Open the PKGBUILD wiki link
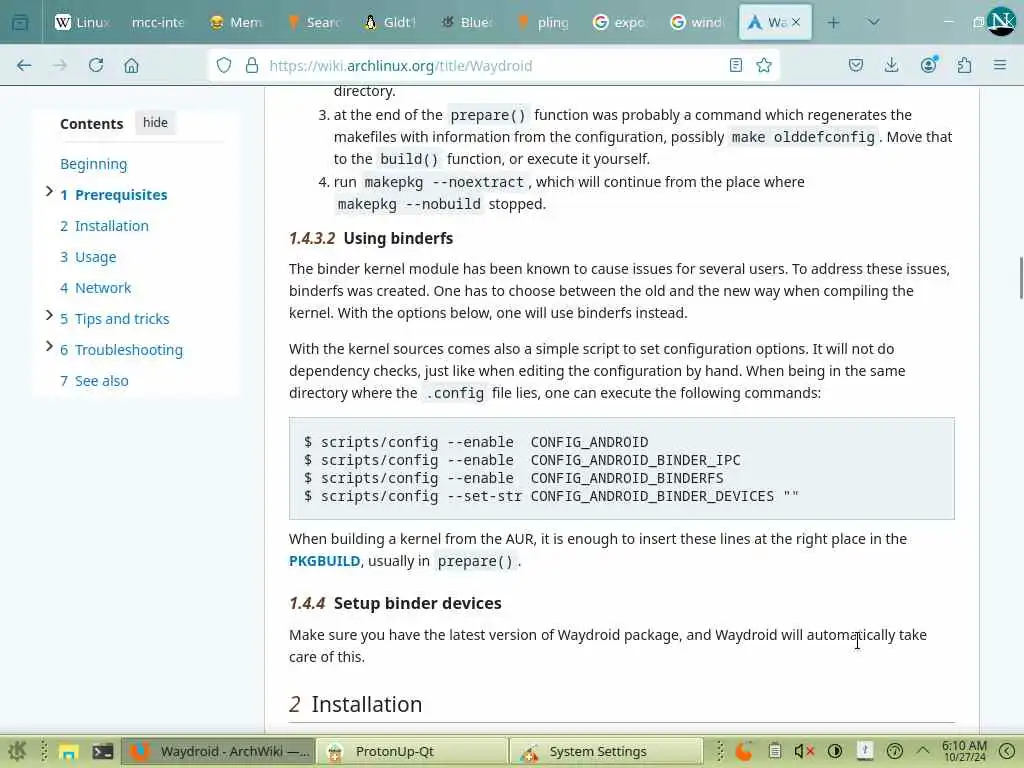The image size is (1024, 768). 325,561
